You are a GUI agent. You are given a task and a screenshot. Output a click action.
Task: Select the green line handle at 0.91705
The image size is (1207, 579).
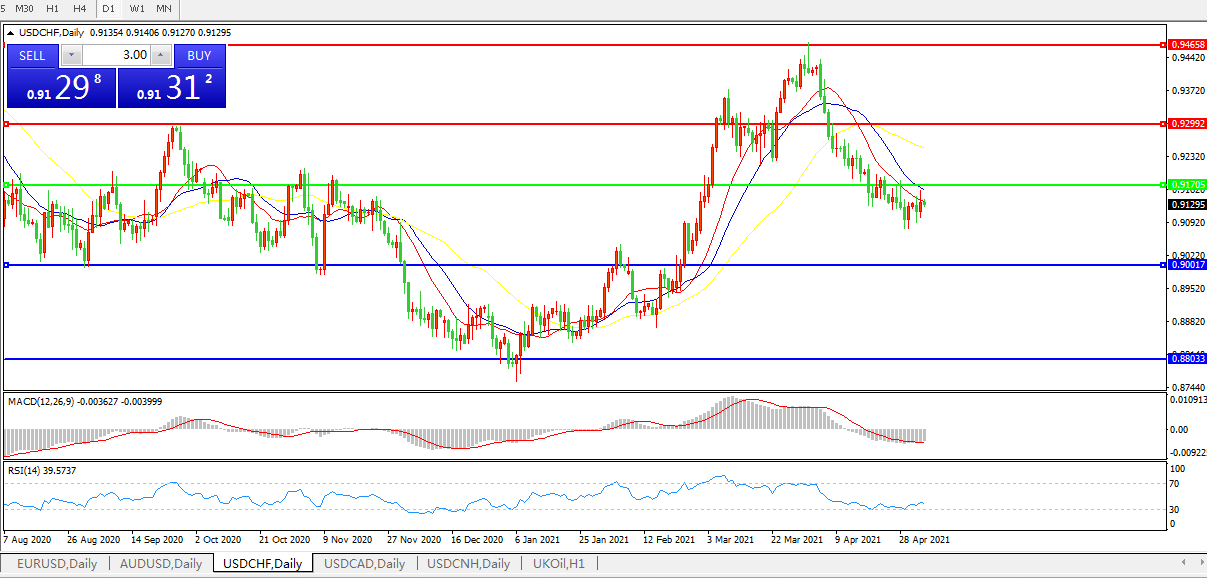pos(1161,185)
